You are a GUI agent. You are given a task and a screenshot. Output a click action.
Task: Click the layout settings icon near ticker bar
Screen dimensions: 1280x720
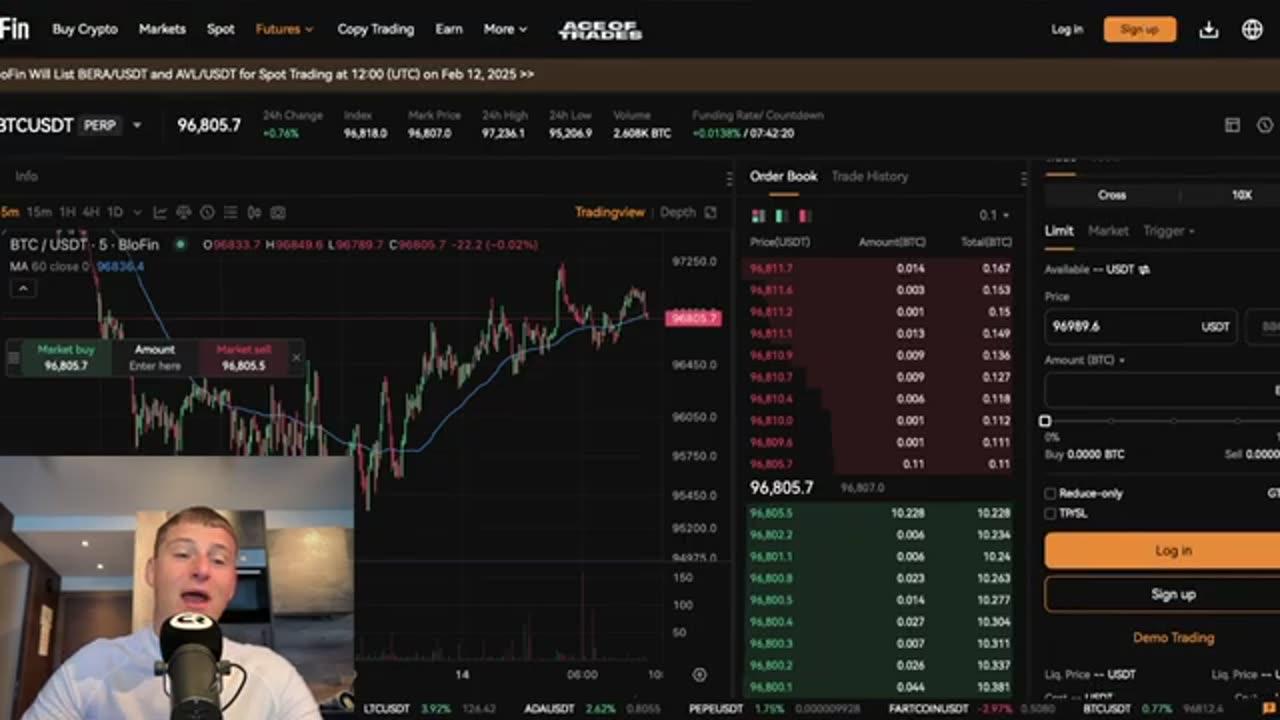1233,125
